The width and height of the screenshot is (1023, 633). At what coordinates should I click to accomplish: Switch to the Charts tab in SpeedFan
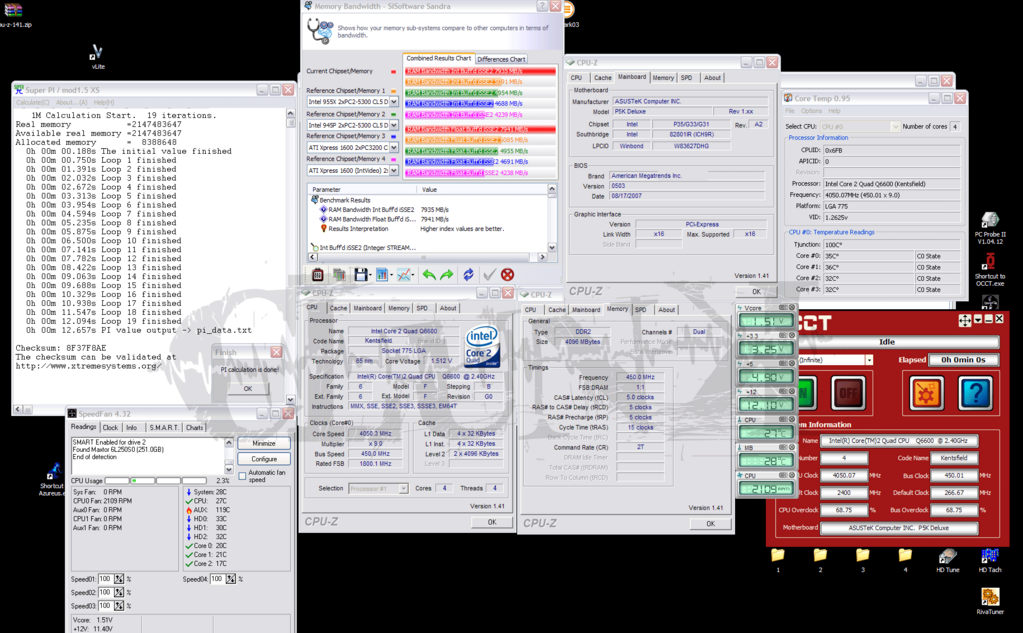(194, 427)
